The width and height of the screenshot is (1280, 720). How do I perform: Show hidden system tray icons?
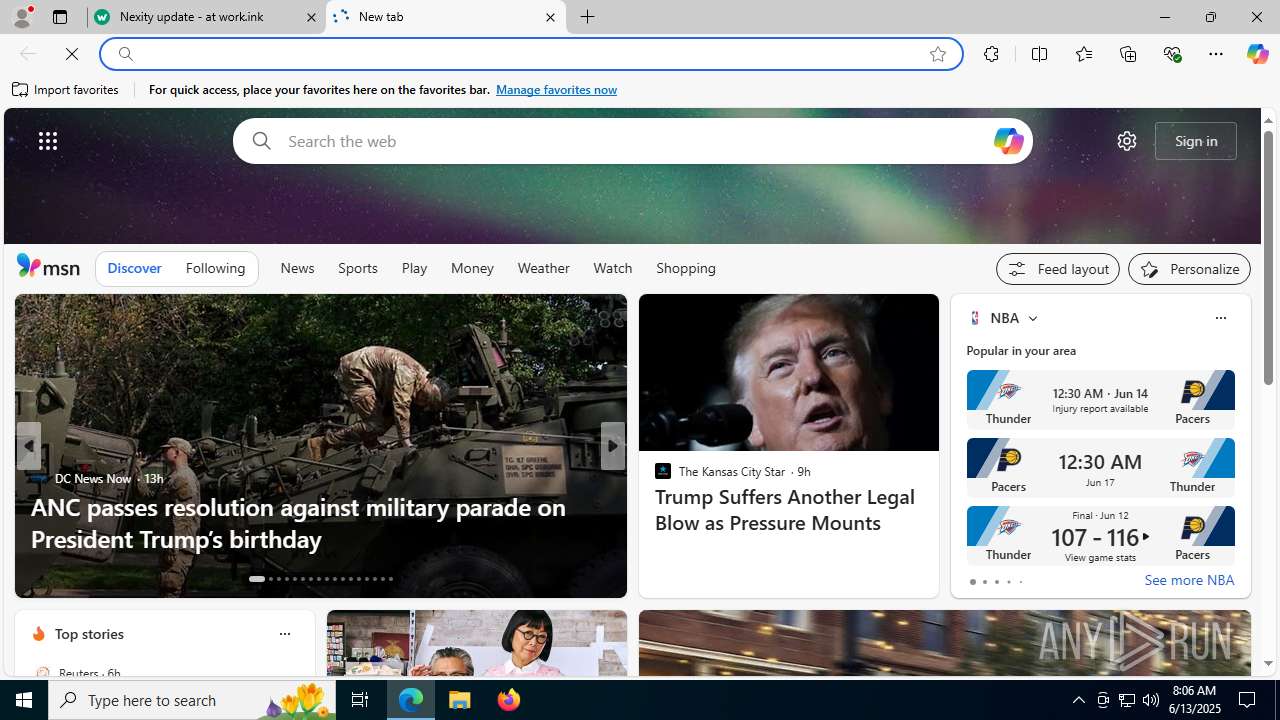click(x=1078, y=700)
